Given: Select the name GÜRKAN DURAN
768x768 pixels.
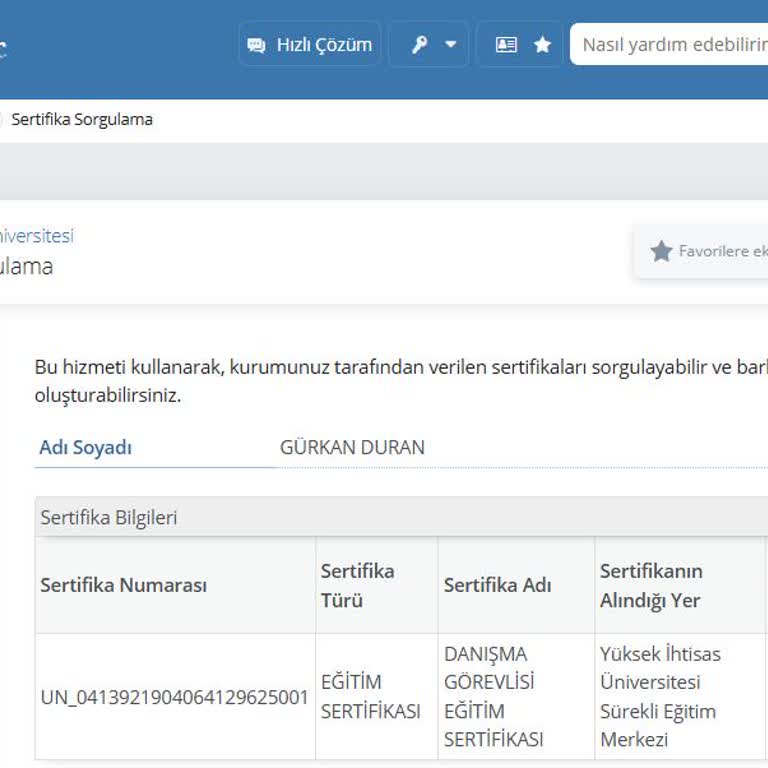Looking at the screenshot, I should point(352,447).
